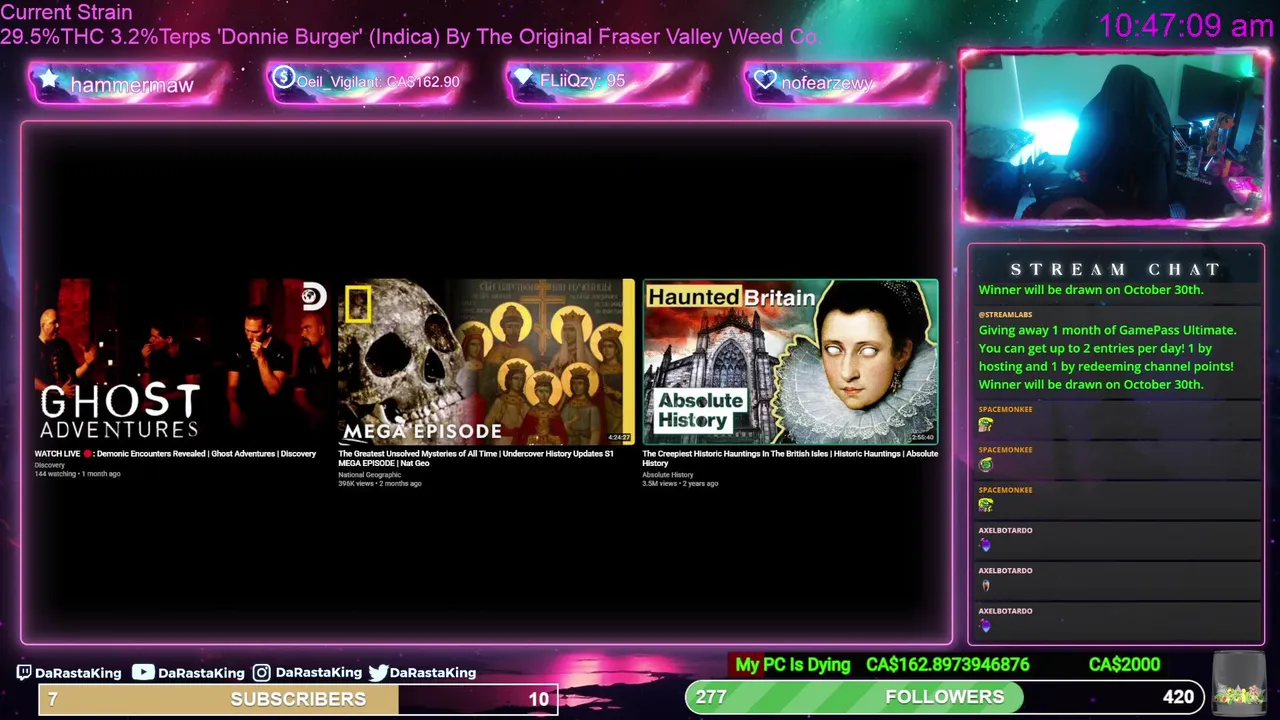Click the hammermaw username label
The width and height of the screenshot is (1280, 720).
coord(132,85)
